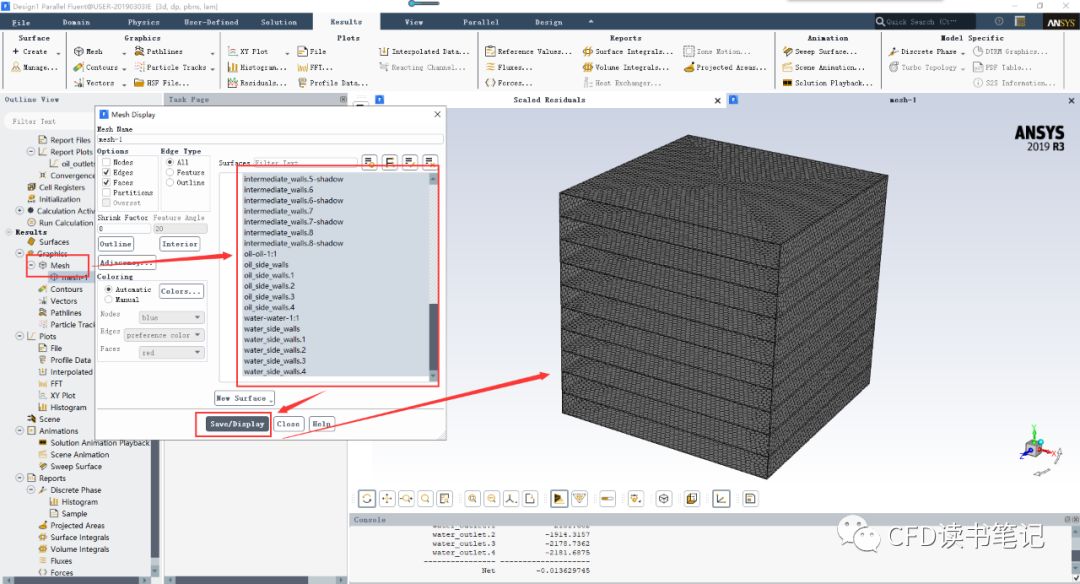
Task: Switch to the View ribbon tab
Action: click(414, 22)
